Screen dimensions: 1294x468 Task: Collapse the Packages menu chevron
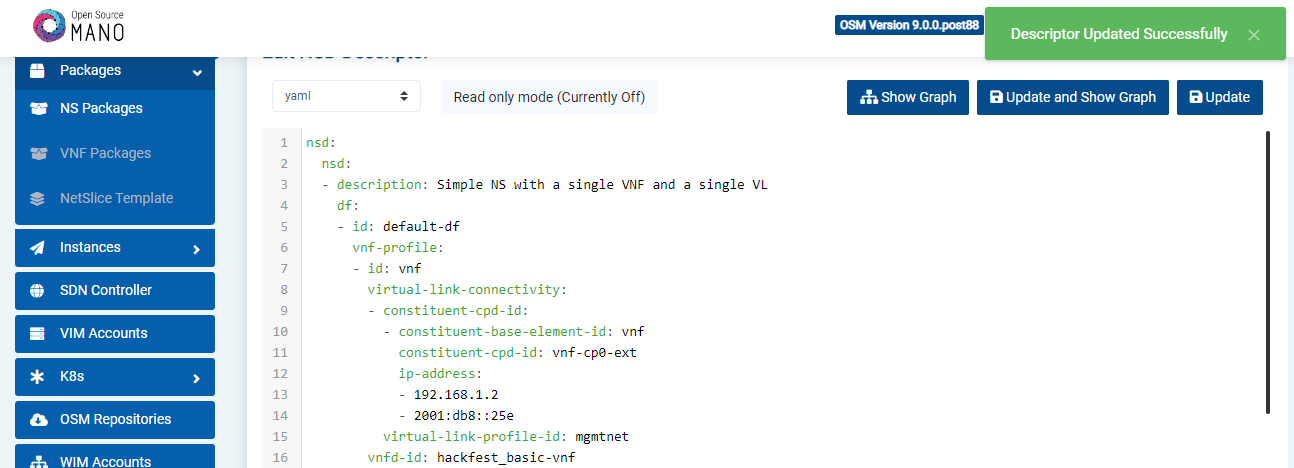point(197,72)
